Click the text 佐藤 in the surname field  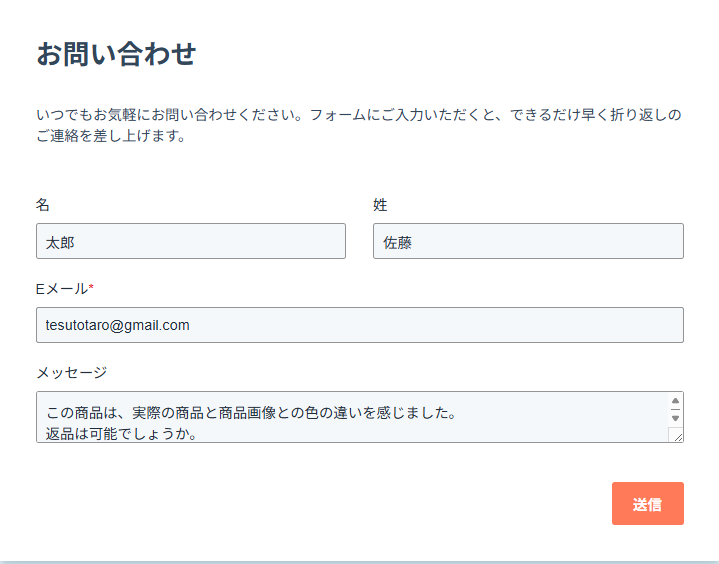pyautogui.click(x=398, y=242)
